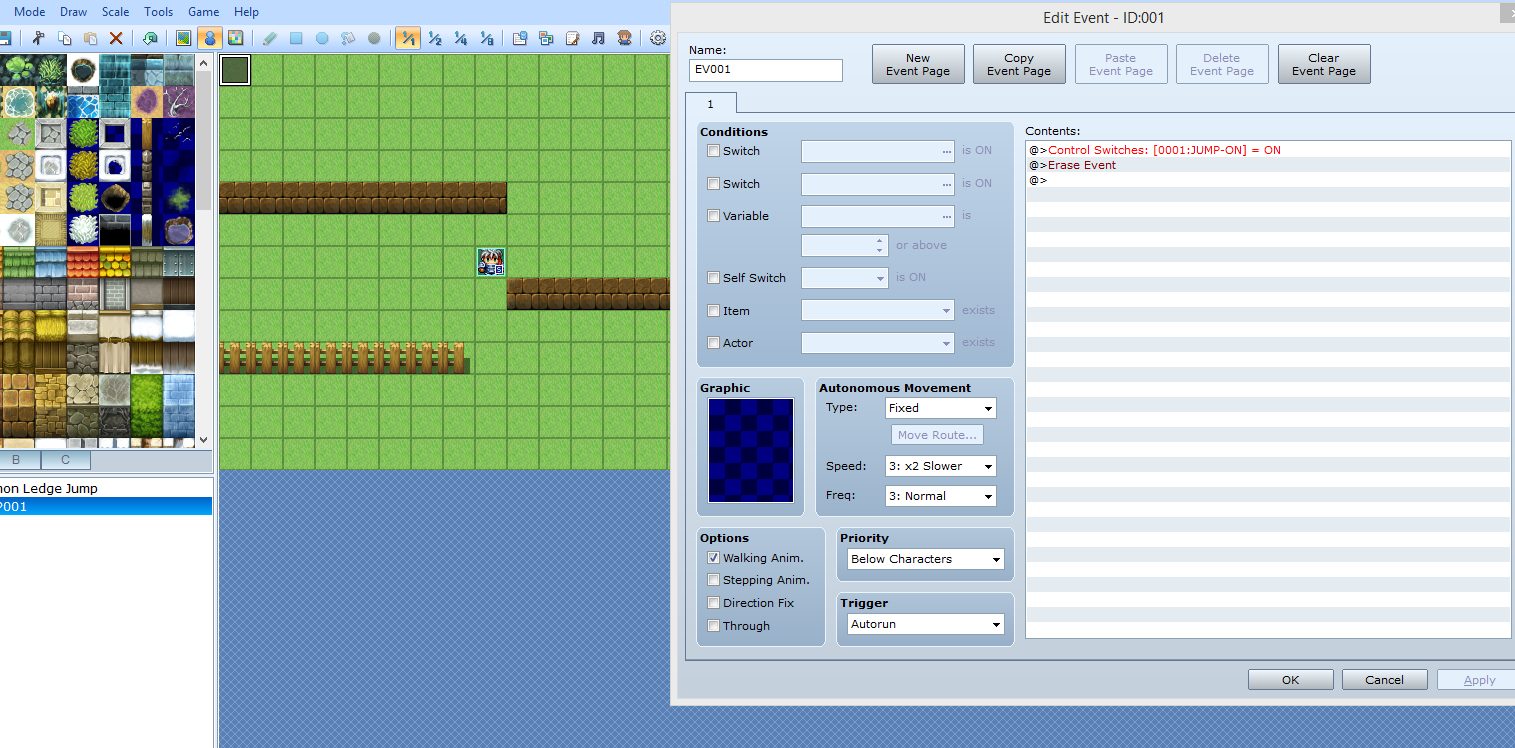This screenshot has width=1515, height=748.
Task: Open the Script Editor
Action: [x=572, y=37]
